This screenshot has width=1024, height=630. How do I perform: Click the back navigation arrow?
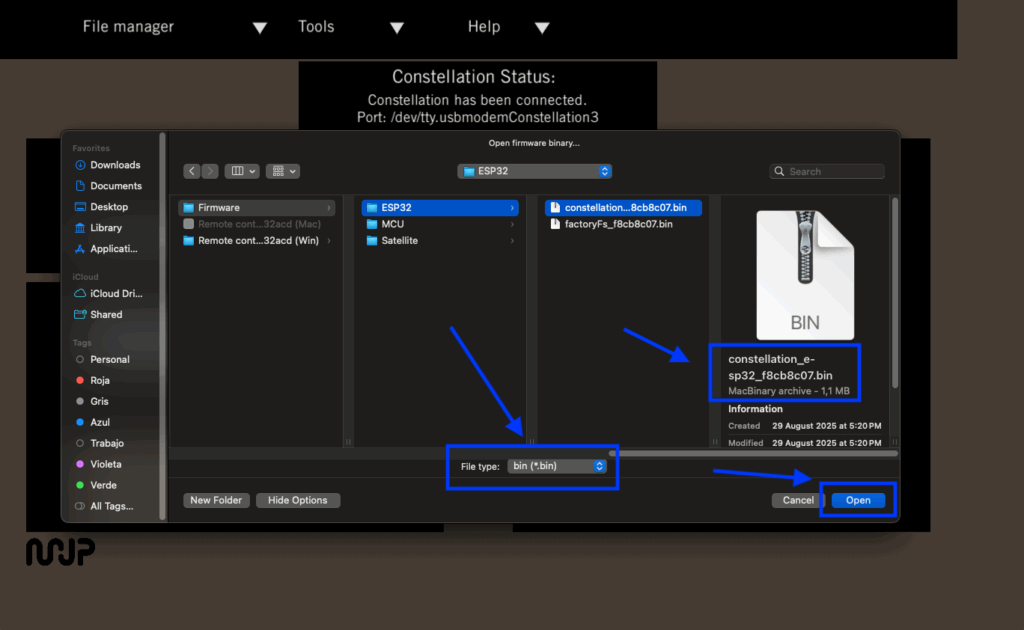pos(192,171)
